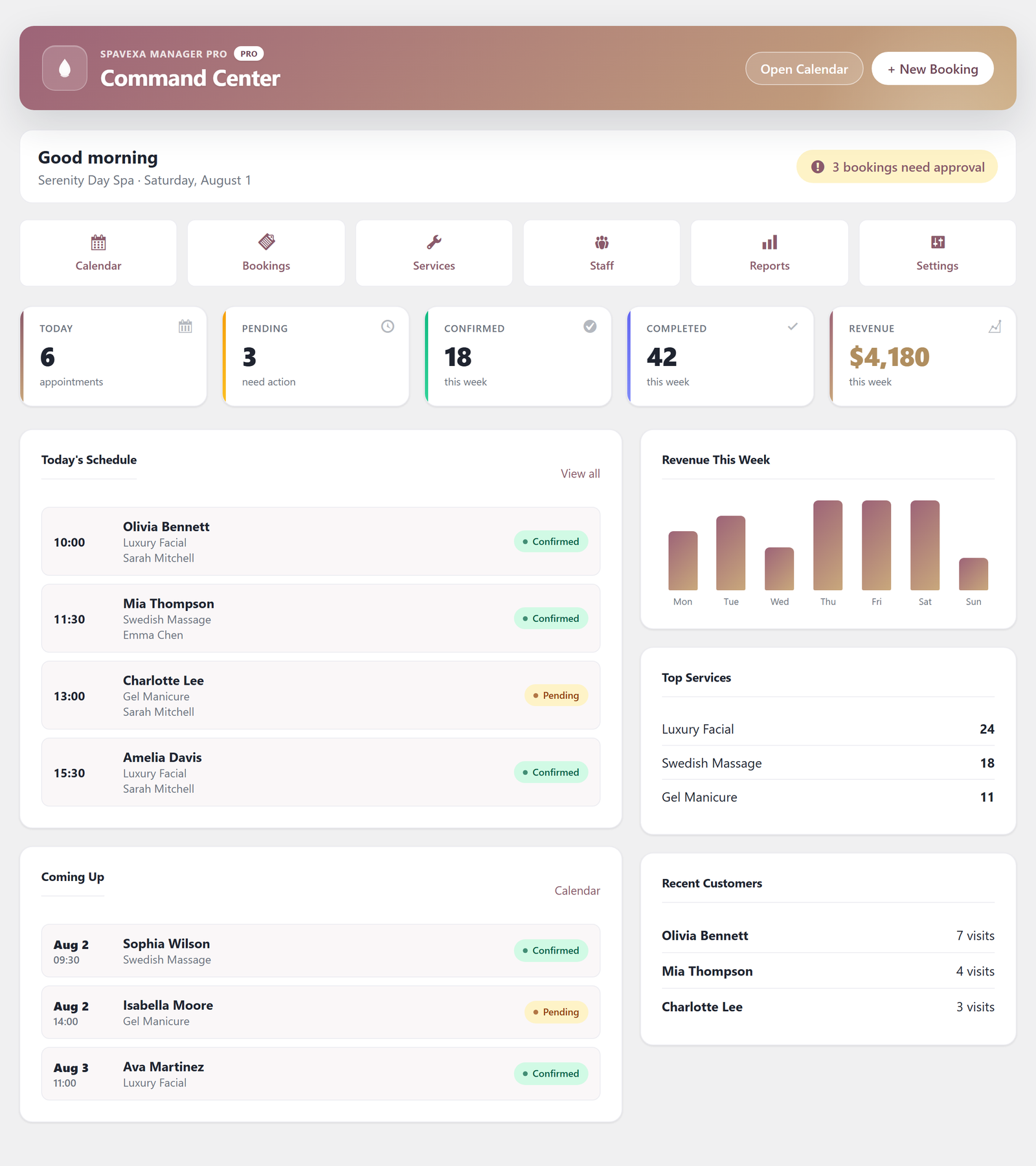
Task: Select Charlotte Lee's 13:00 Pending badge
Action: (556, 696)
